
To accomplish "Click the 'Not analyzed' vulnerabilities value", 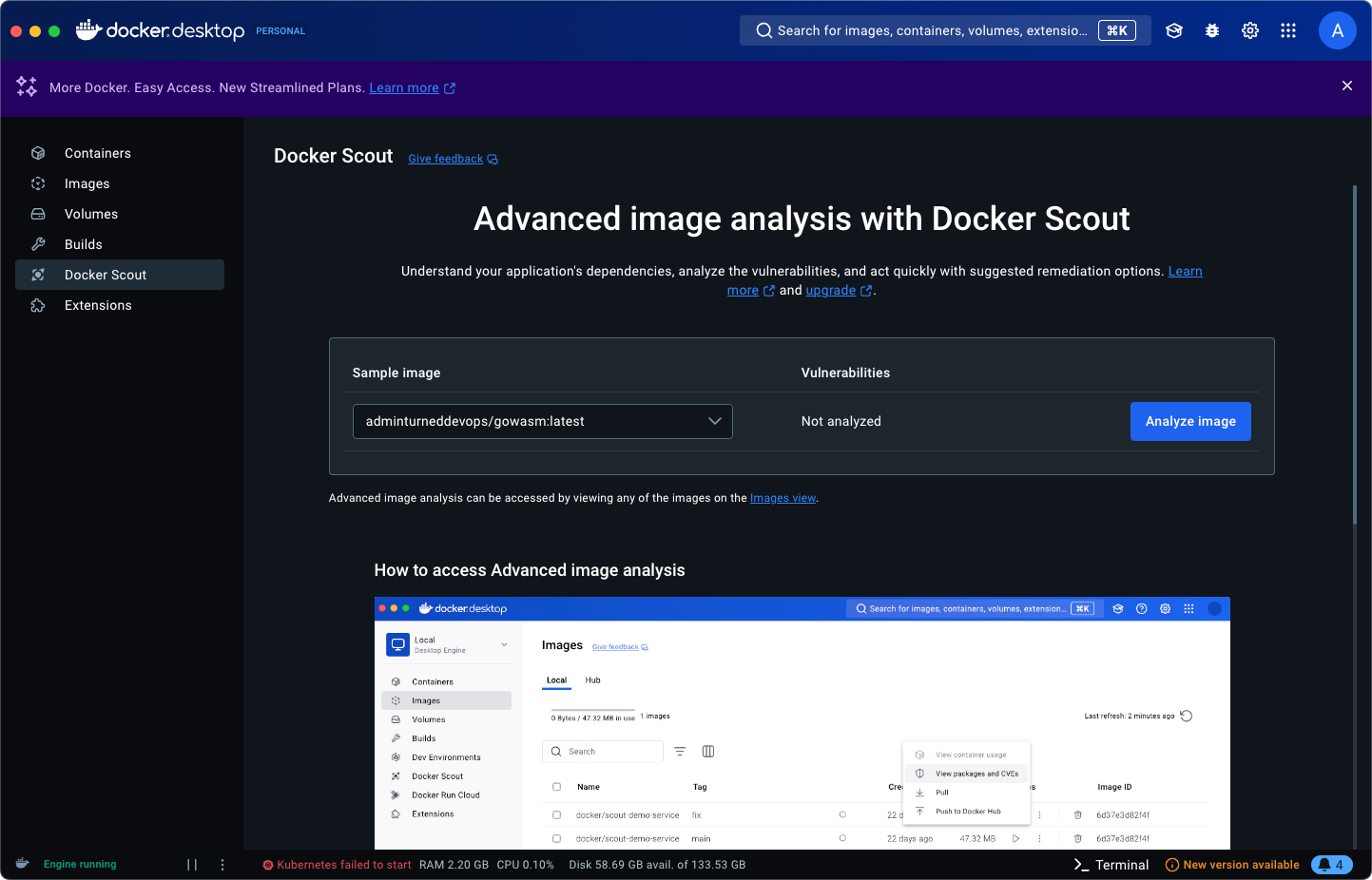I will click(x=841, y=421).
